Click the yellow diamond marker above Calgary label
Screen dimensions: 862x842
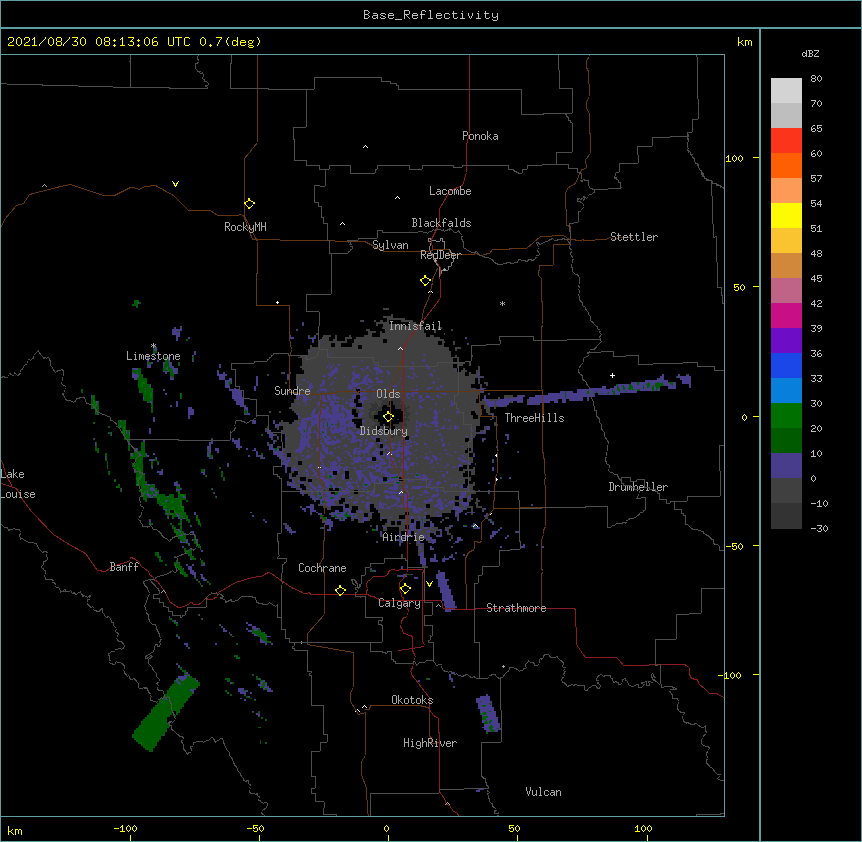pos(405,589)
